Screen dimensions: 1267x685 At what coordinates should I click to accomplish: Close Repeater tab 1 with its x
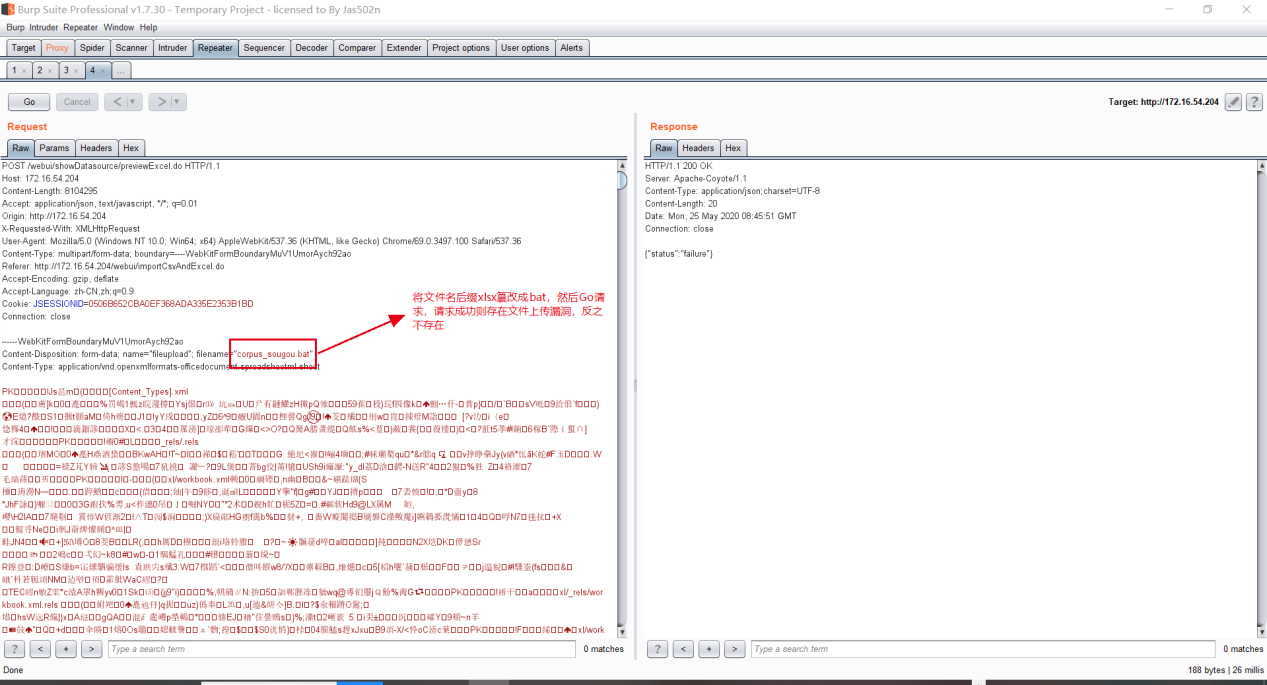23,71
